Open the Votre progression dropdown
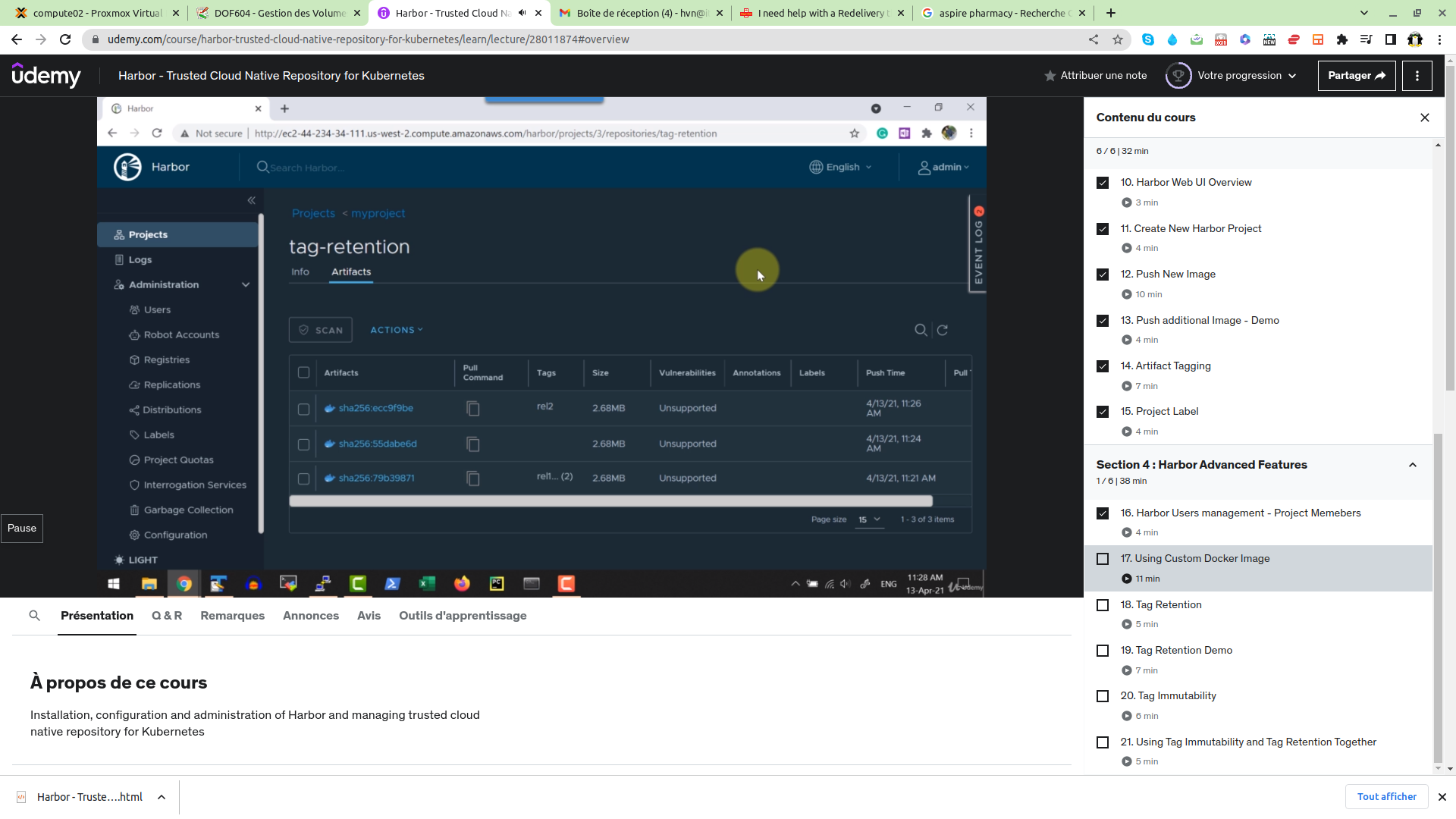 (1247, 76)
